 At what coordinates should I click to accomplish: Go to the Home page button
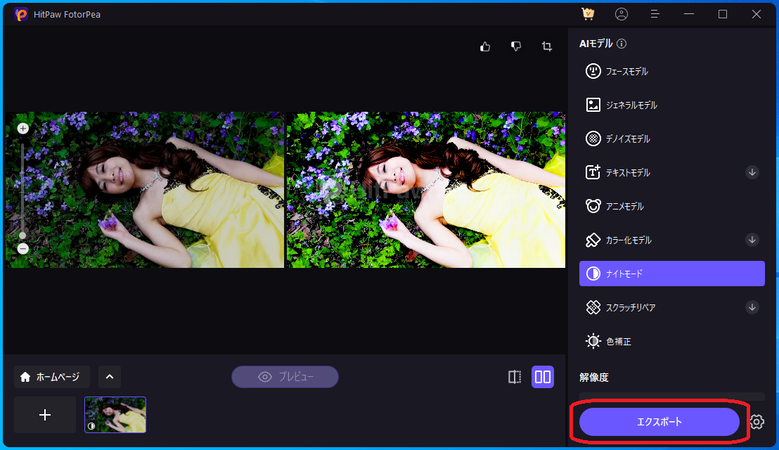click(52, 377)
